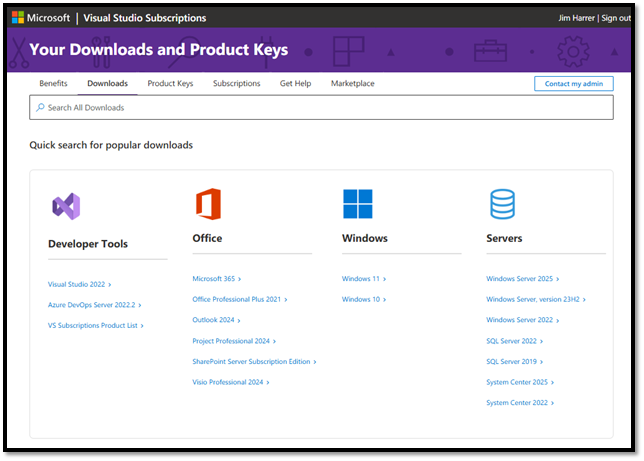The width and height of the screenshot is (644, 461).
Task: Click the Sign out link
Action: [614, 18]
